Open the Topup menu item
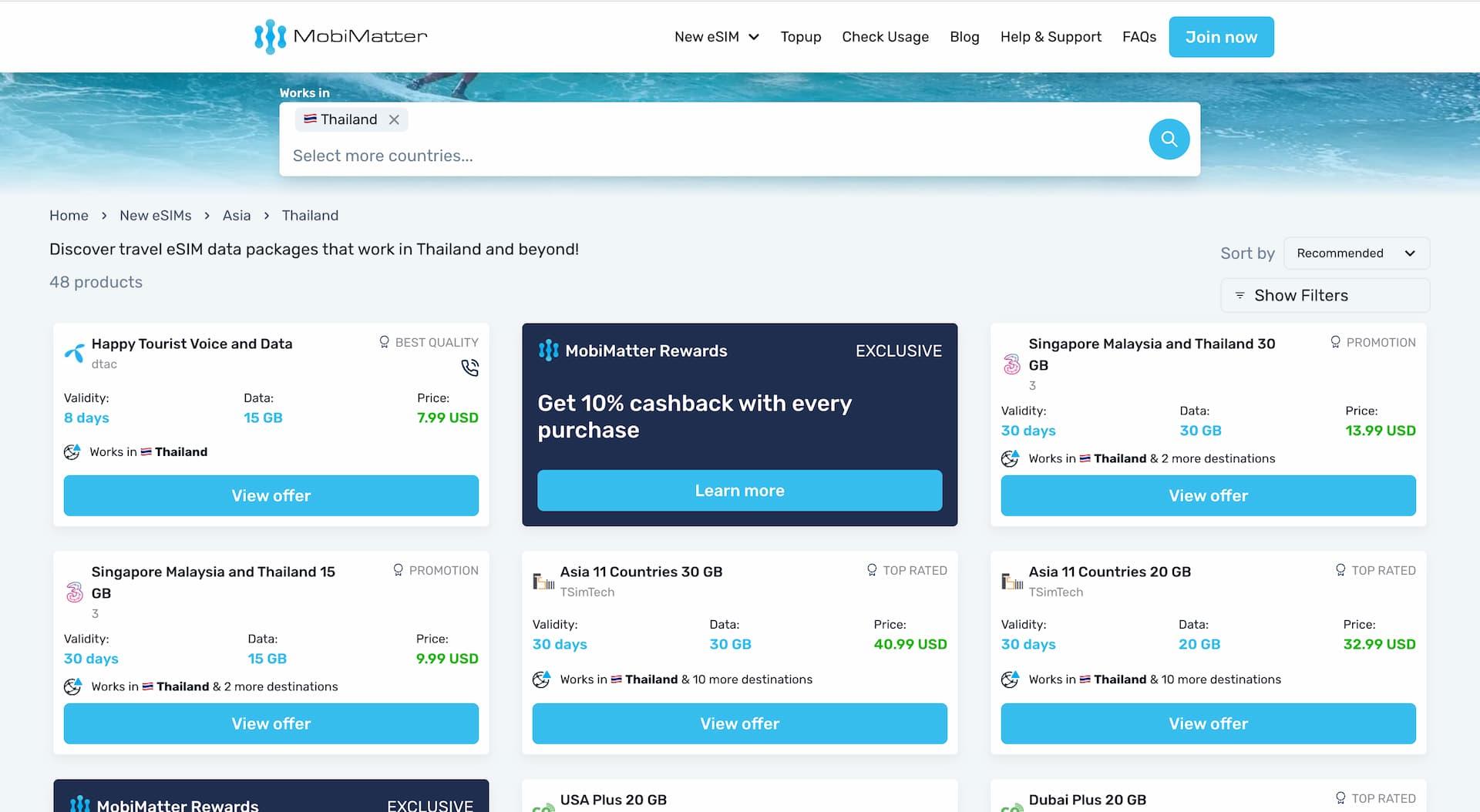This screenshot has height=812, width=1480. [800, 37]
